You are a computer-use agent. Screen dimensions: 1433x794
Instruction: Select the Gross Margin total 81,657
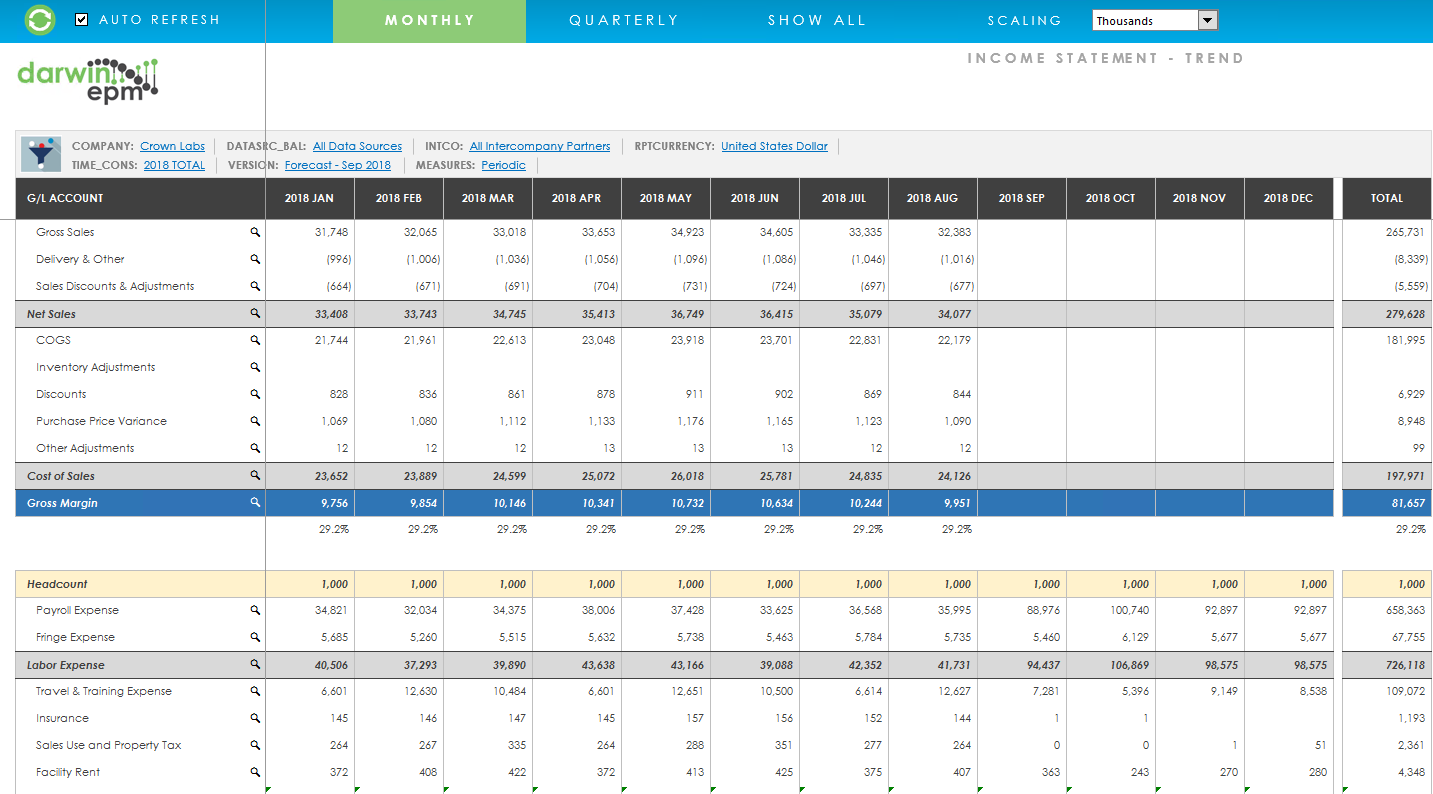pyautogui.click(x=1408, y=503)
